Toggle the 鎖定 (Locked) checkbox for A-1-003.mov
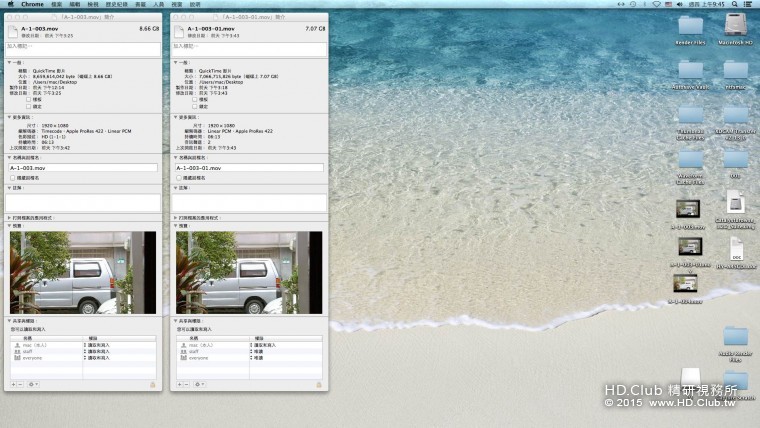Viewport: 760px width, 428px height. [28, 105]
